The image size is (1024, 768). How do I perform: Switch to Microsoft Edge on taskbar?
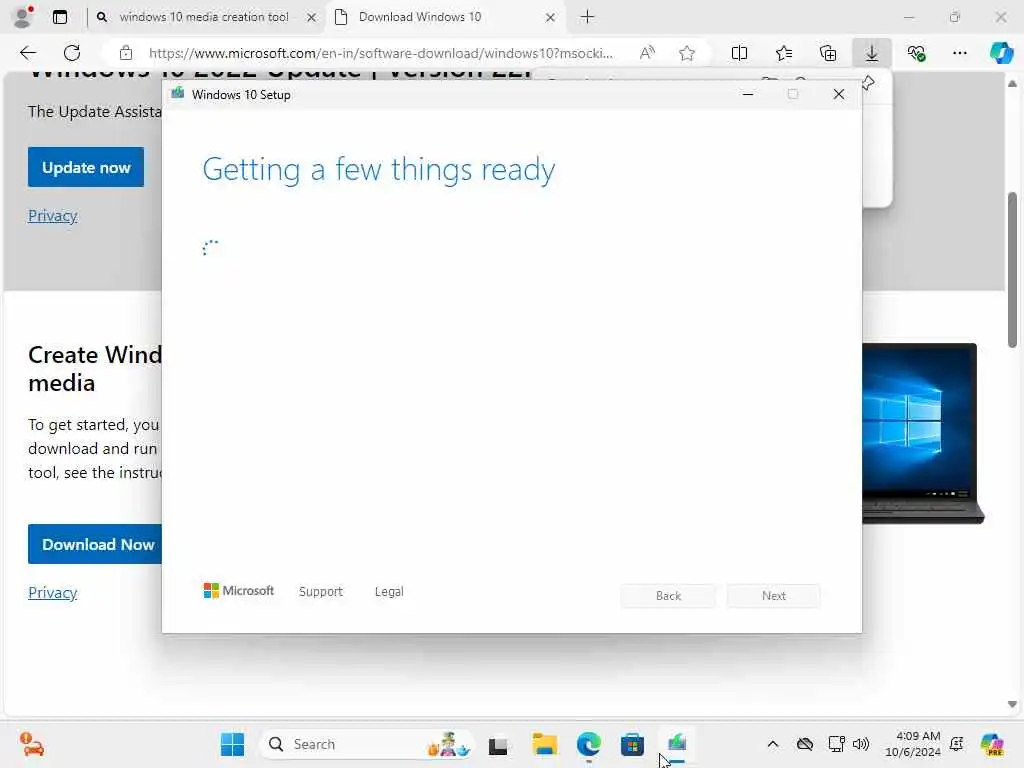[588, 744]
